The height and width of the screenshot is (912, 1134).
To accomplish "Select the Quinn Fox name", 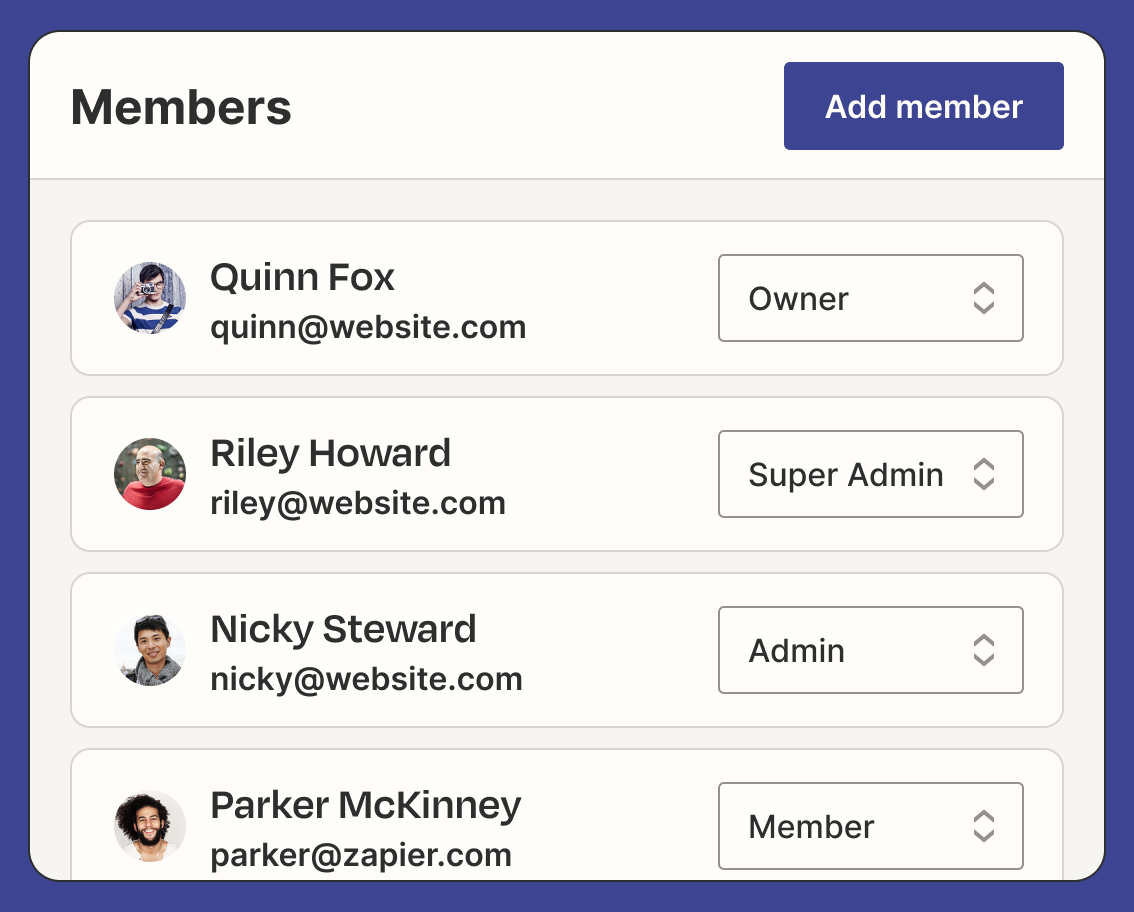I will click(302, 277).
